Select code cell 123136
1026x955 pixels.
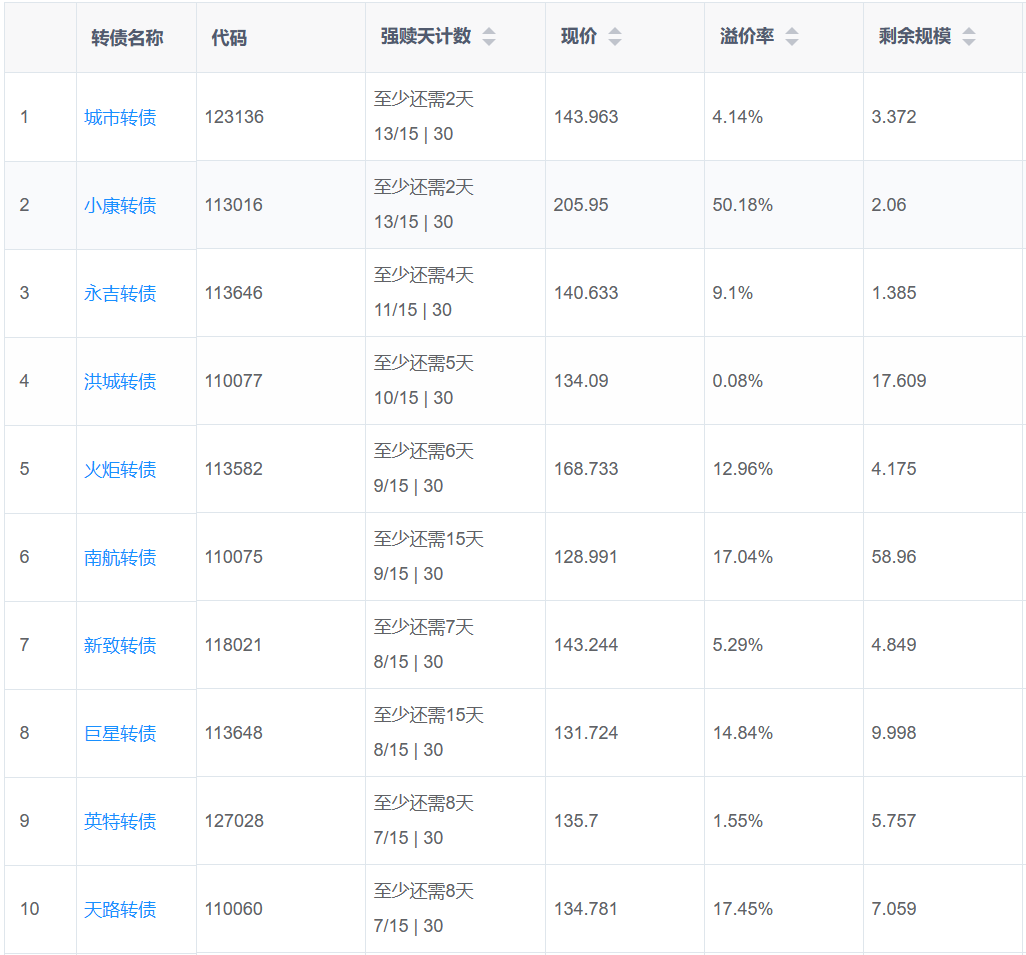coord(234,117)
